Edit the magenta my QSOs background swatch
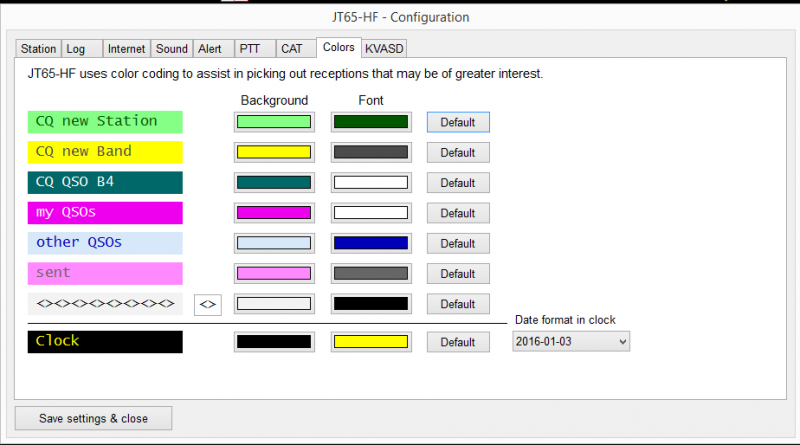The image size is (800, 445). pos(274,213)
